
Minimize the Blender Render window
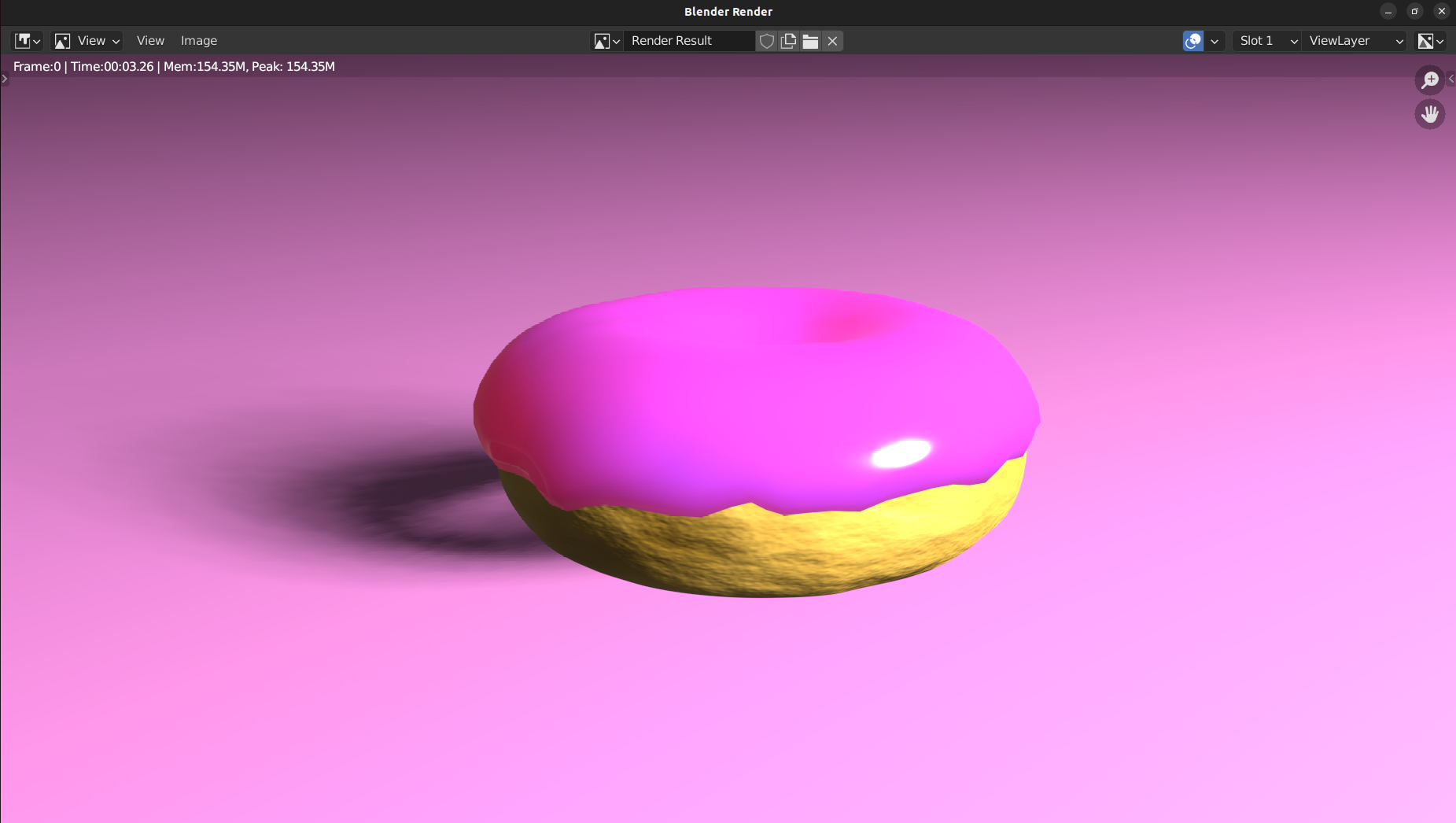tap(1388, 11)
